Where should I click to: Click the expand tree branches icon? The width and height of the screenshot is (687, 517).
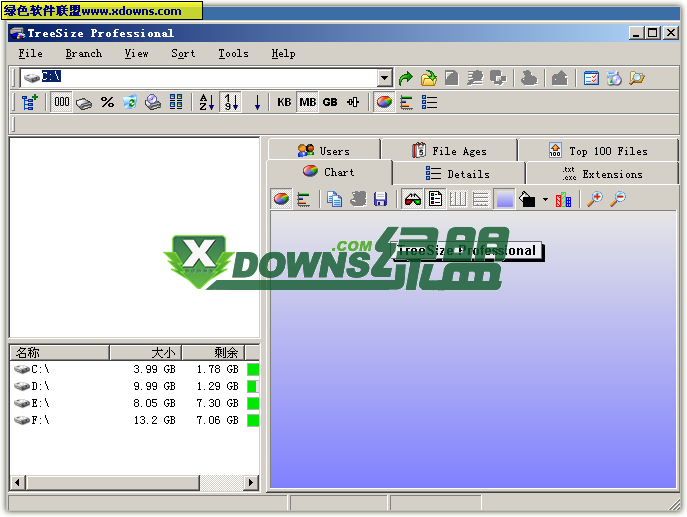click(x=30, y=103)
